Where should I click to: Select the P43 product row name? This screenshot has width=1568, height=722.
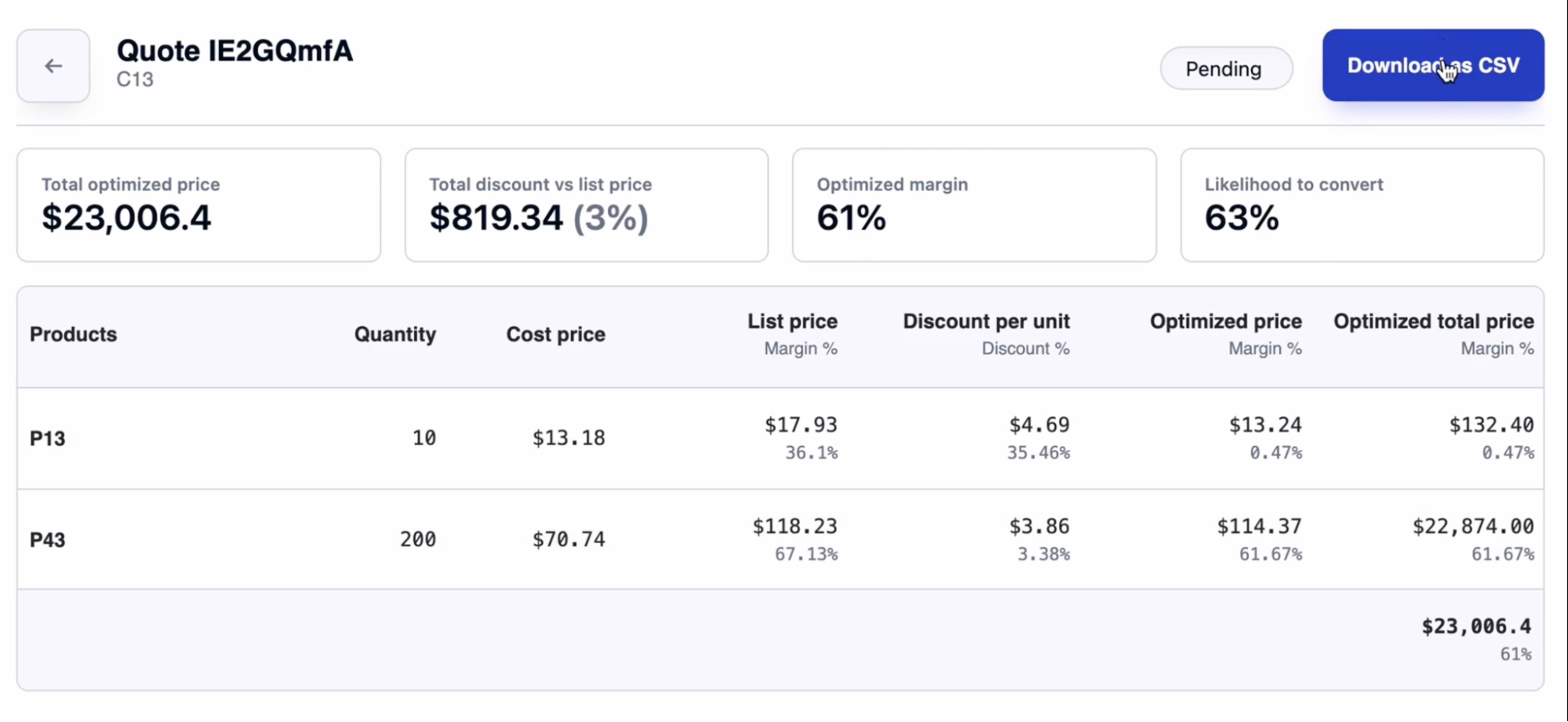click(48, 540)
